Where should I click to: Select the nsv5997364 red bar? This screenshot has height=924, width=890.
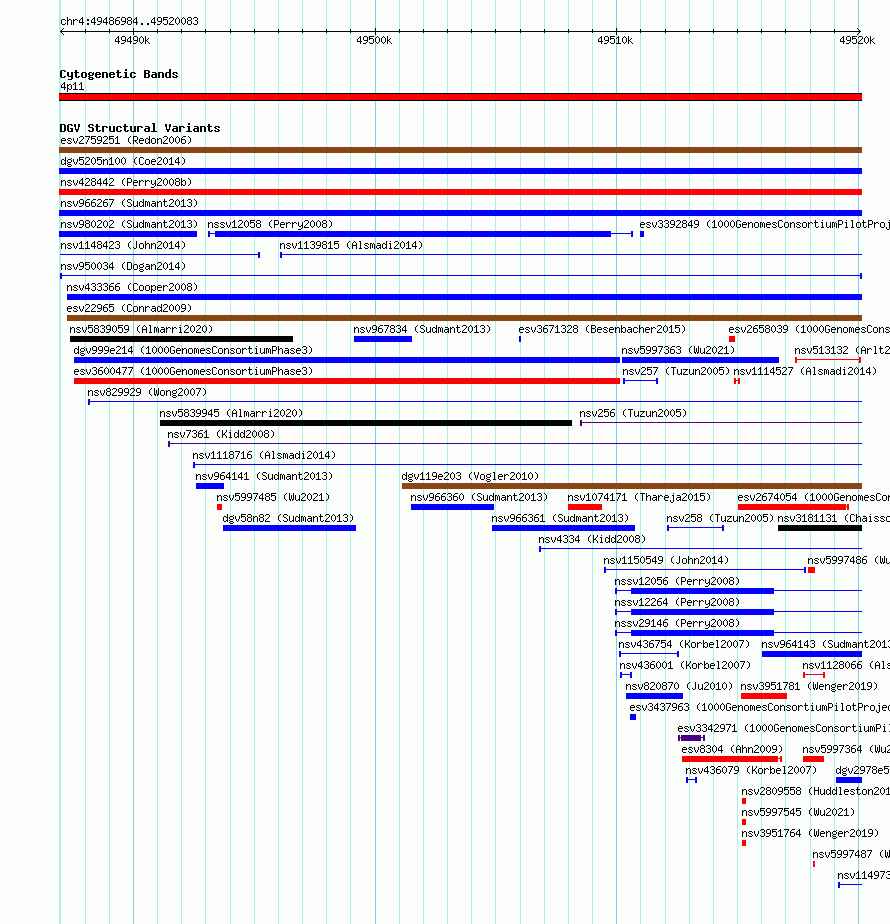click(x=813, y=759)
